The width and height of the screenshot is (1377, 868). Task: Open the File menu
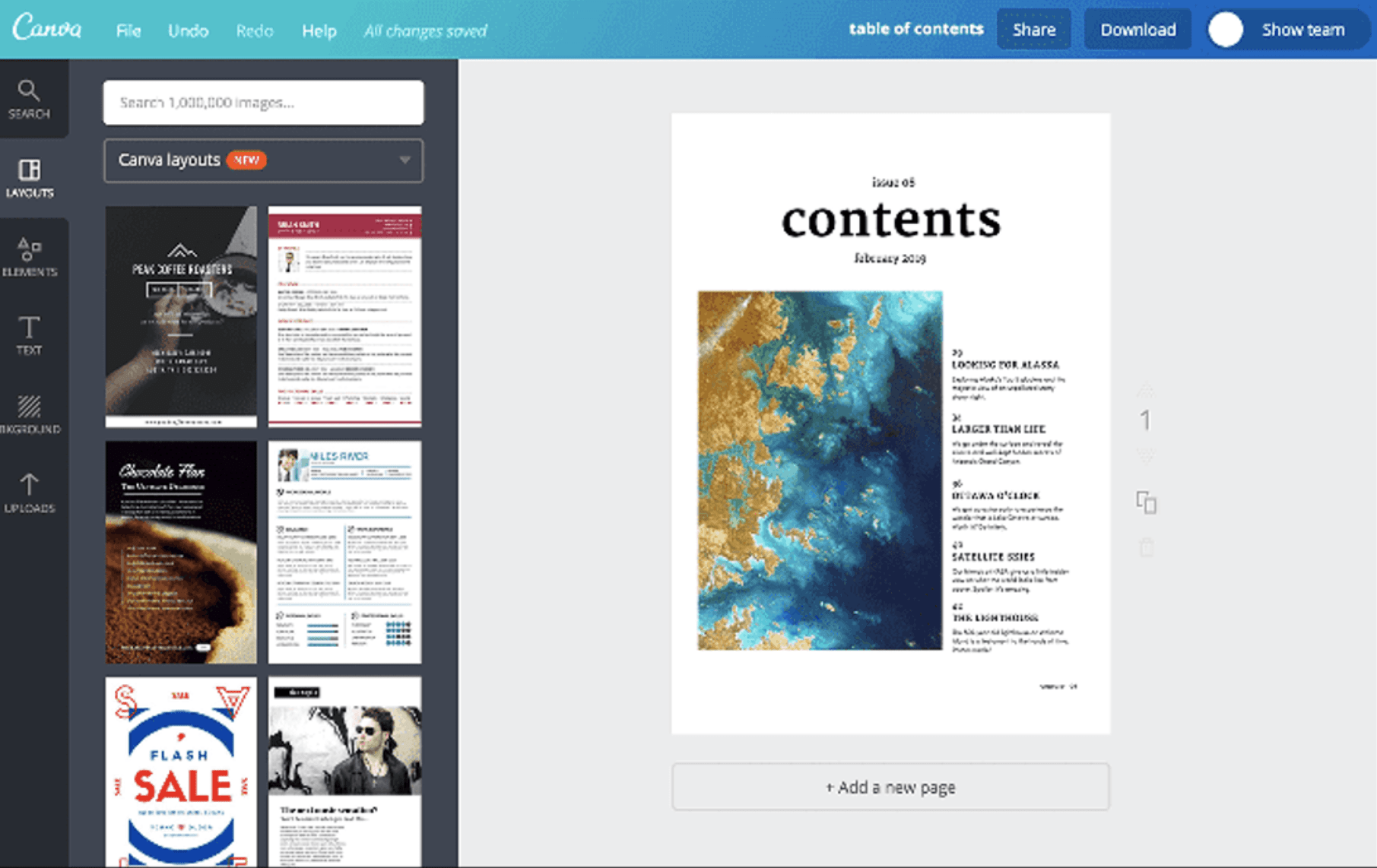click(128, 31)
